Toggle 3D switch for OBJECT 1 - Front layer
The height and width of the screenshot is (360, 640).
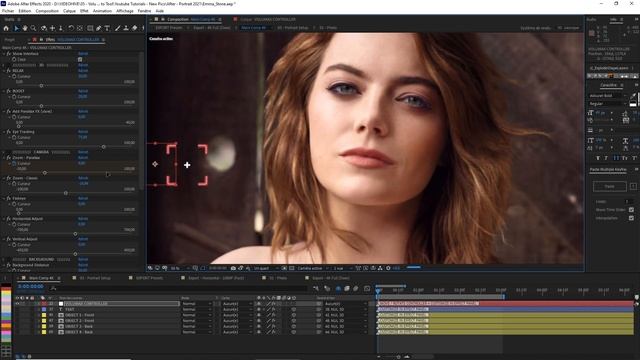click(294, 315)
